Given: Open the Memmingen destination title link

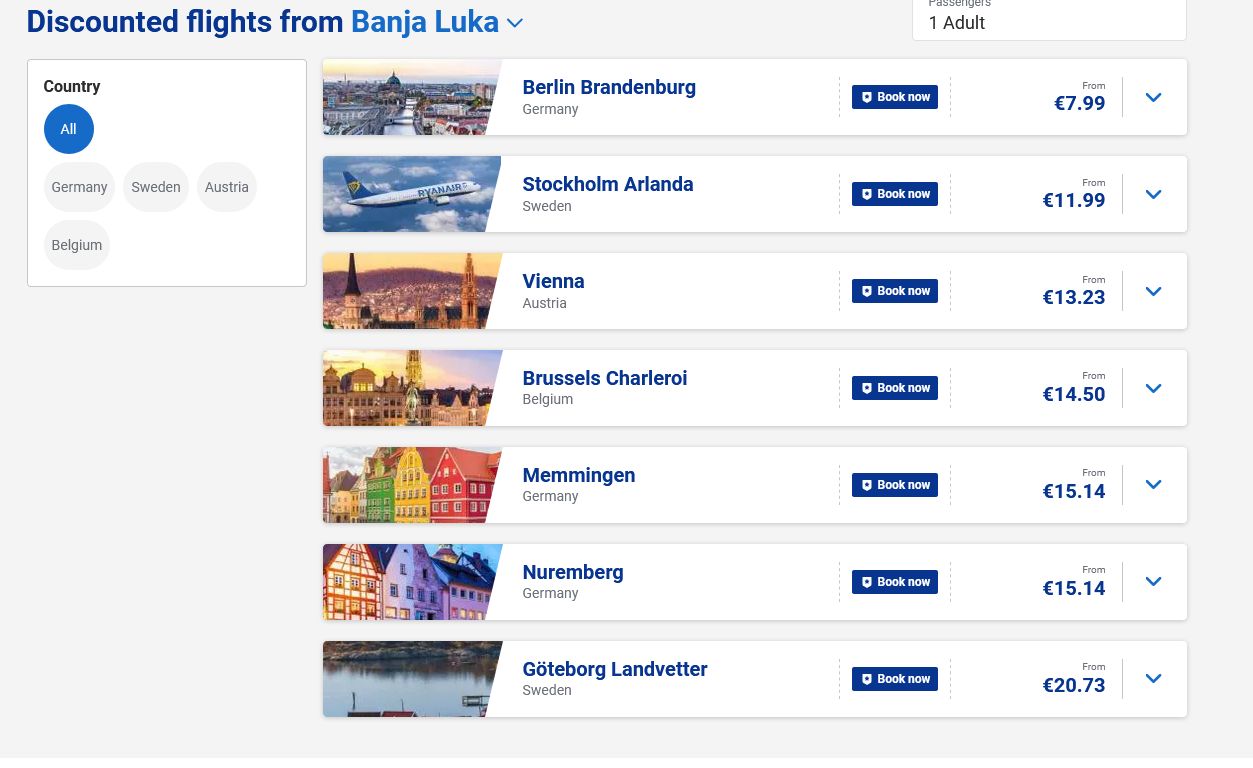Looking at the screenshot, I should point(578,475).
